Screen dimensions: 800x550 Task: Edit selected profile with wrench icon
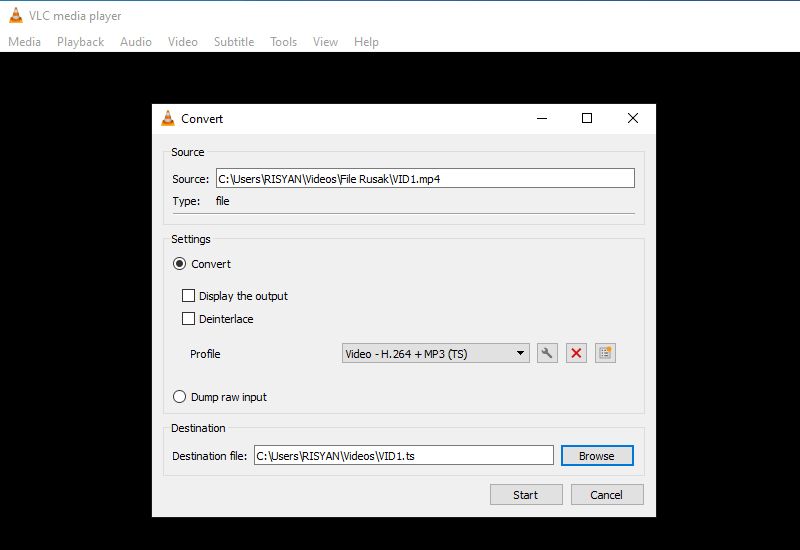tap(547, 353)
